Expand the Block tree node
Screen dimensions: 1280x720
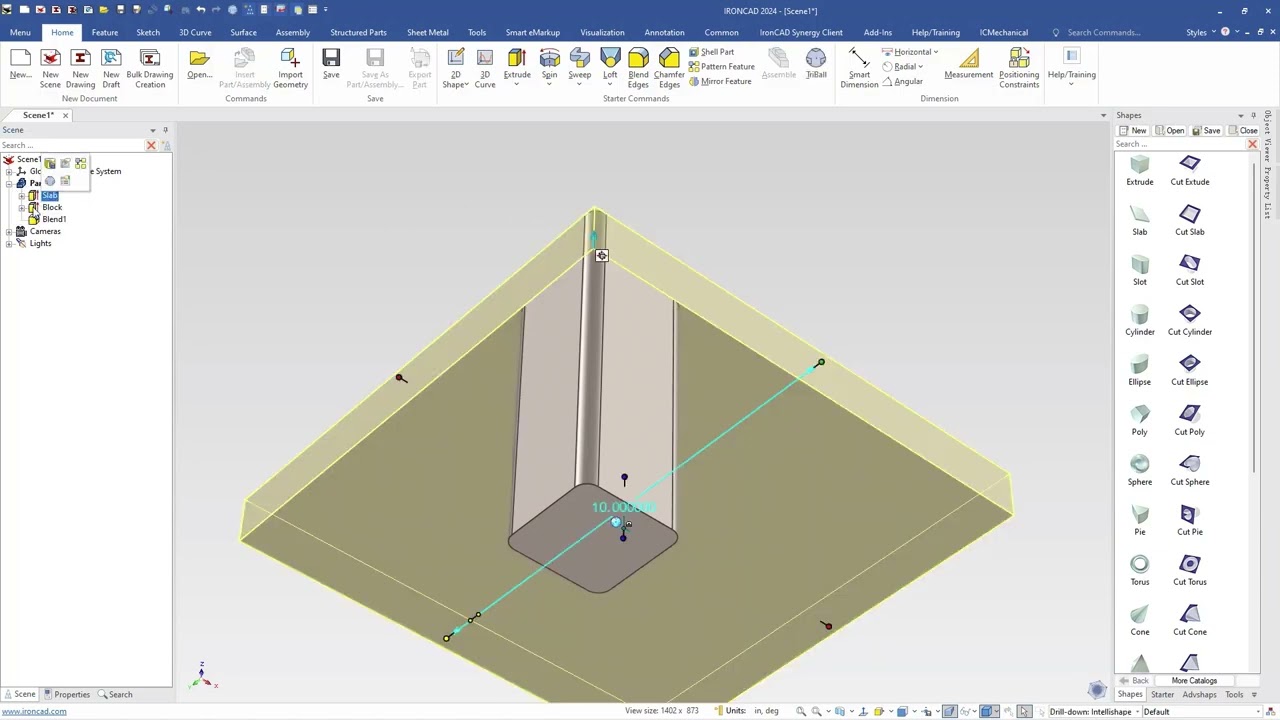pos(21,208)
